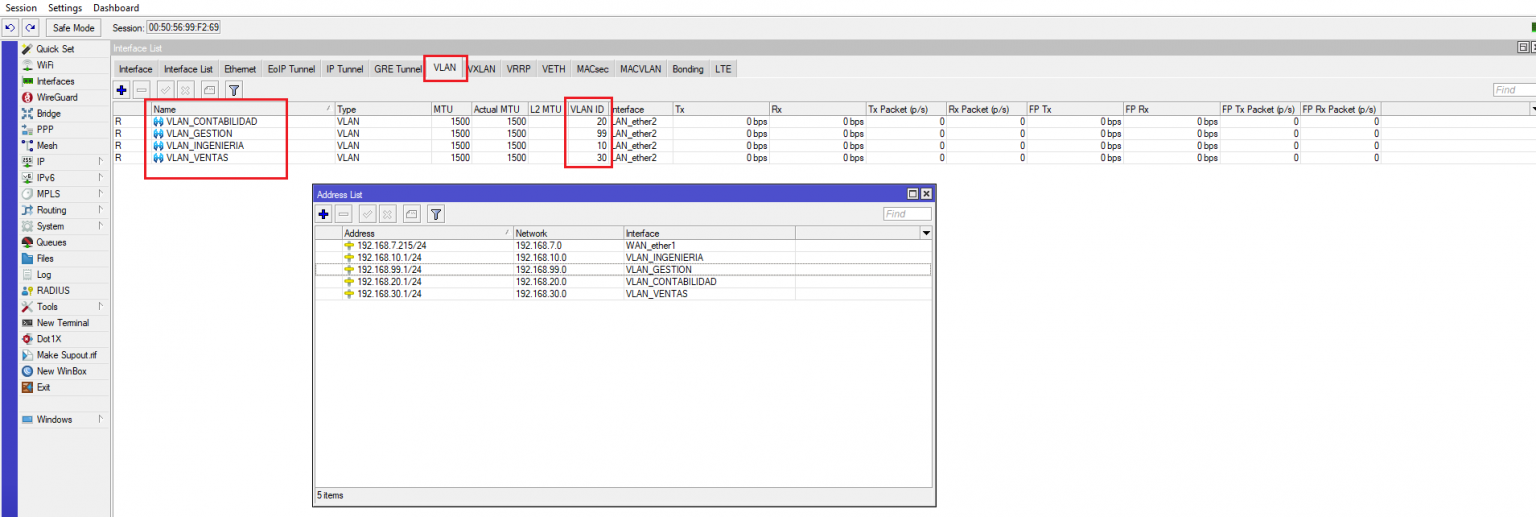1536x517 pixels.
Task: Expand the Tools submenu
Action: coord(100,306)
